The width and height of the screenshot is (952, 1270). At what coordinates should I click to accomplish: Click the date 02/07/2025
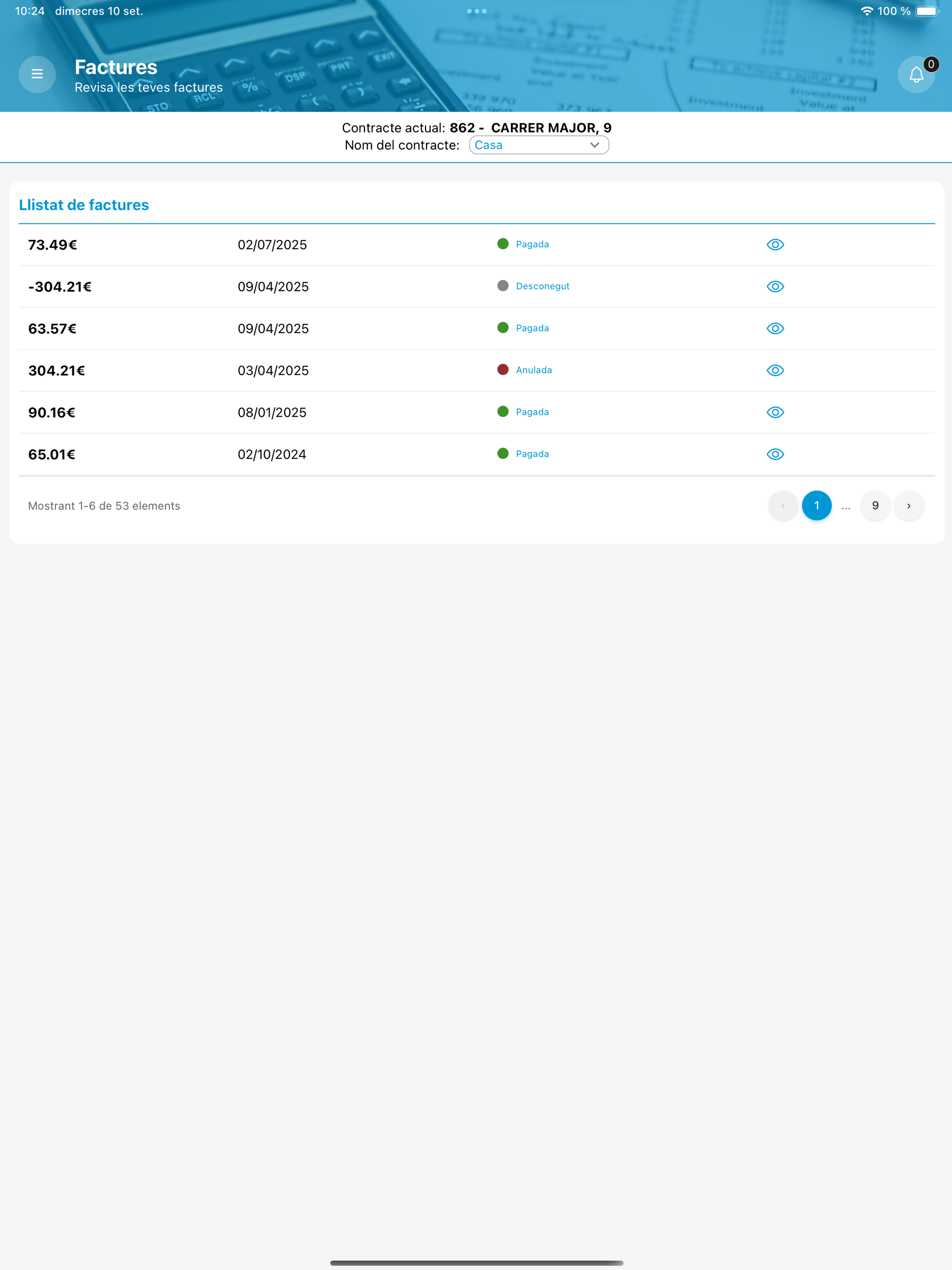(272, 245)
